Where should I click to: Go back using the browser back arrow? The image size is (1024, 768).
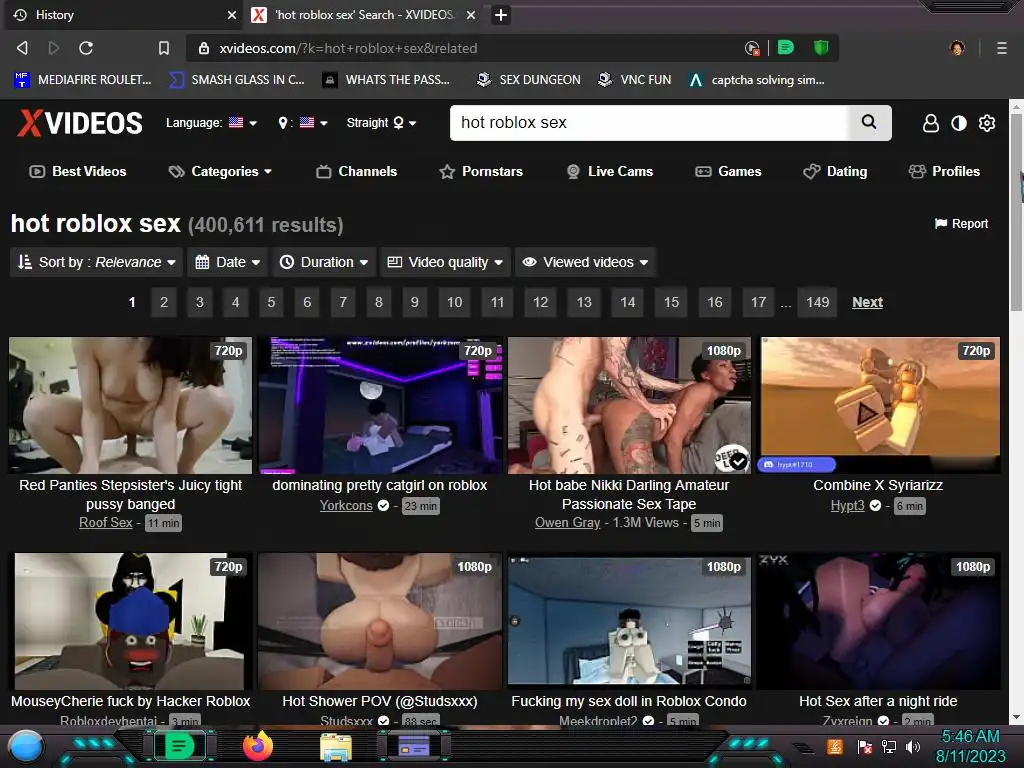coord(22,48)
